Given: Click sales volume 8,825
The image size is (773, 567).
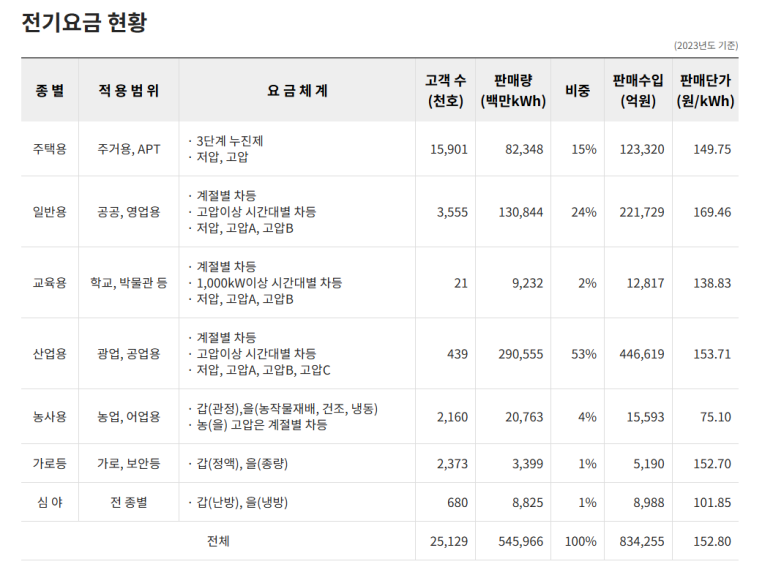Looking at the screenshot, I should 527,502.
